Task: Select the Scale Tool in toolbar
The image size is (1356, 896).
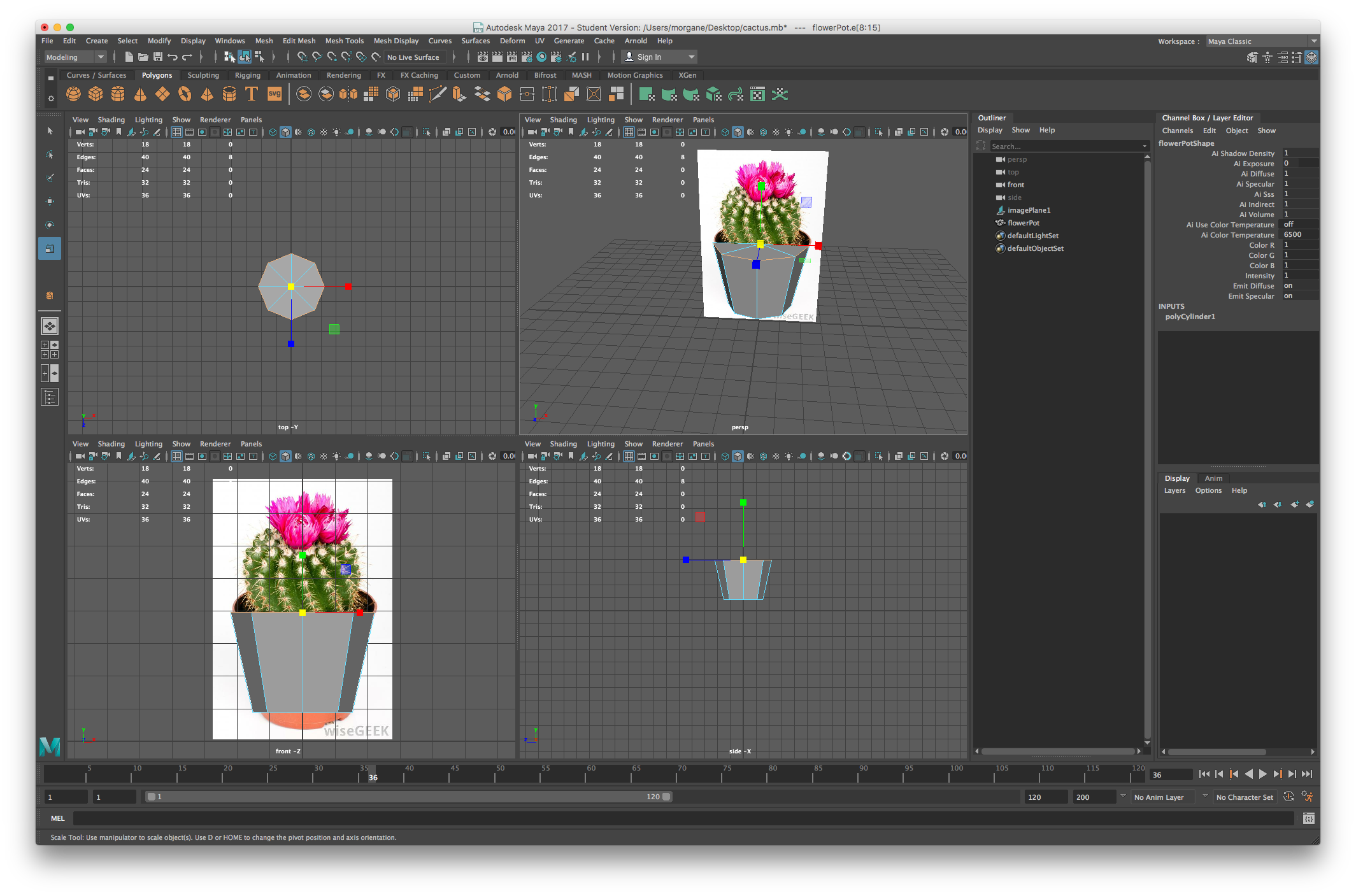Action: pos(50,248)
